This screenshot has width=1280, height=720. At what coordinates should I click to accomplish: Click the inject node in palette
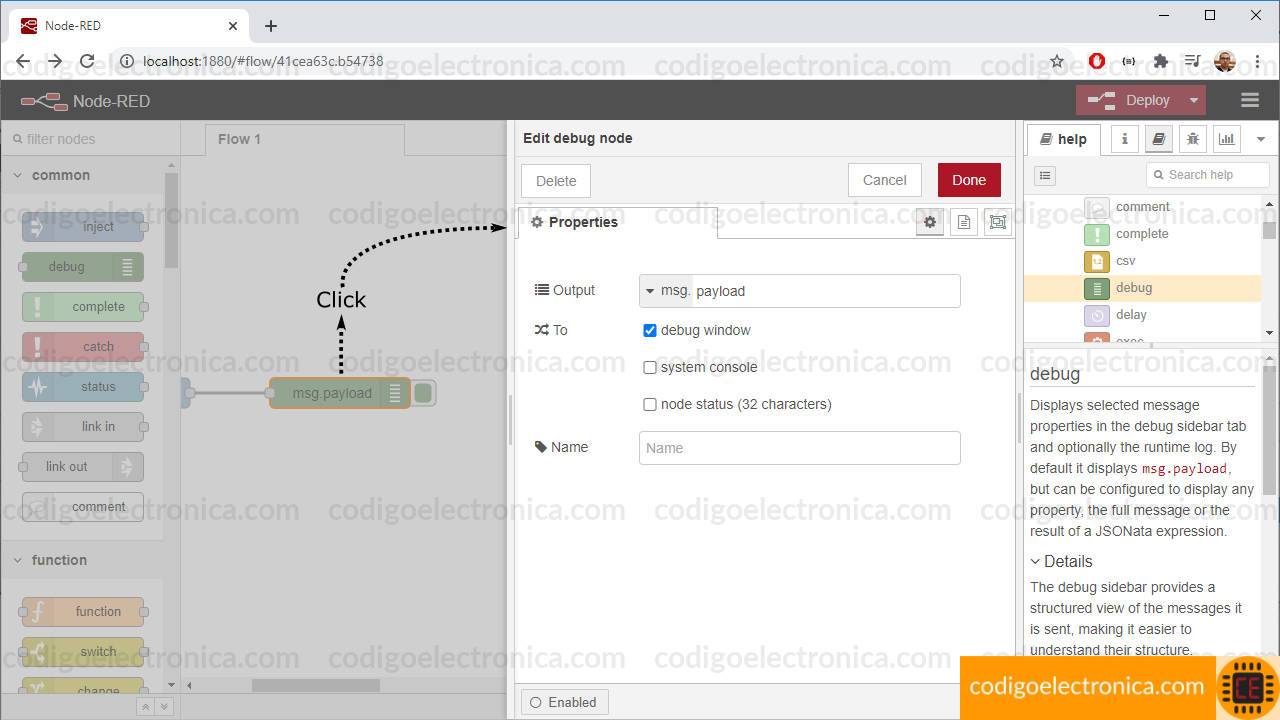pyautogui.click(x=83, y=227)
